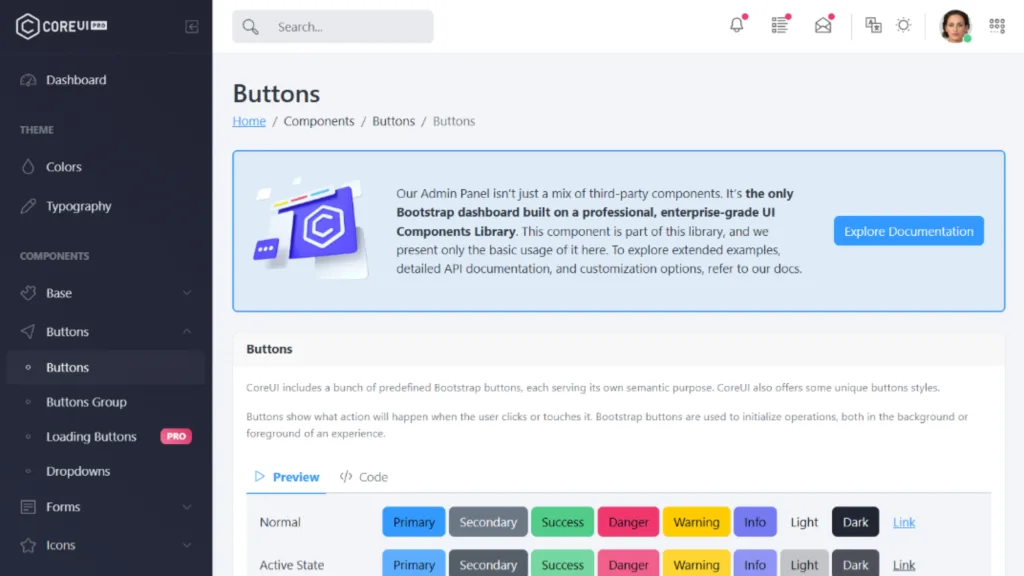This screenshot has height=576, width=1024.
Task: Open the tasks list icon in header
Action: click(x=780, y=25)
